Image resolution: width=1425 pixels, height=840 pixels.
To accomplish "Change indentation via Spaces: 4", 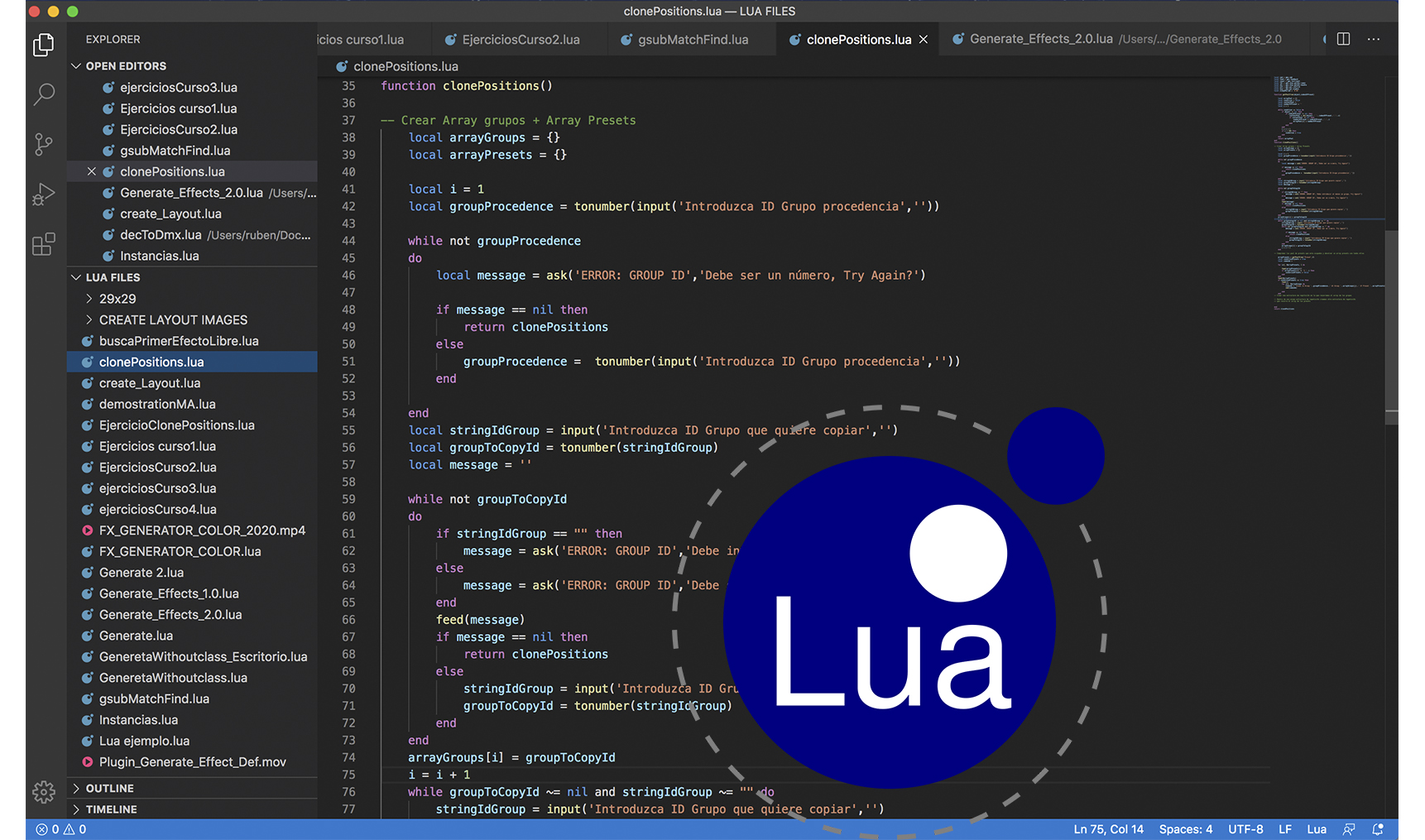I will point(1185,829).
